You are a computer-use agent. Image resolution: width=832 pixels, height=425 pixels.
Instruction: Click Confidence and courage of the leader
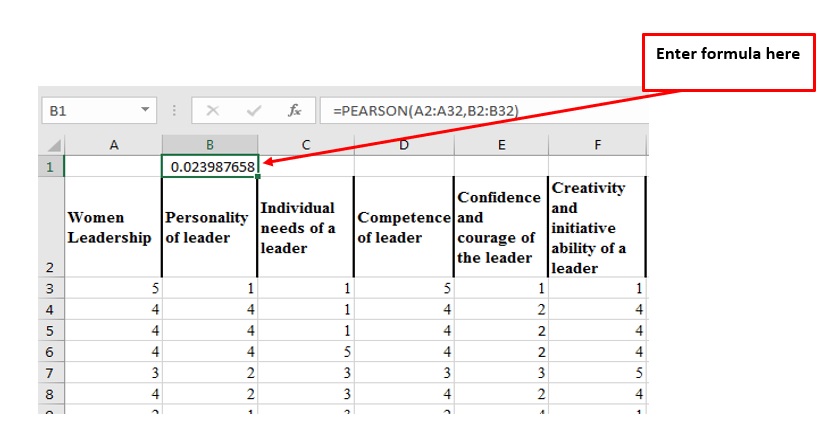coord(501,227)
